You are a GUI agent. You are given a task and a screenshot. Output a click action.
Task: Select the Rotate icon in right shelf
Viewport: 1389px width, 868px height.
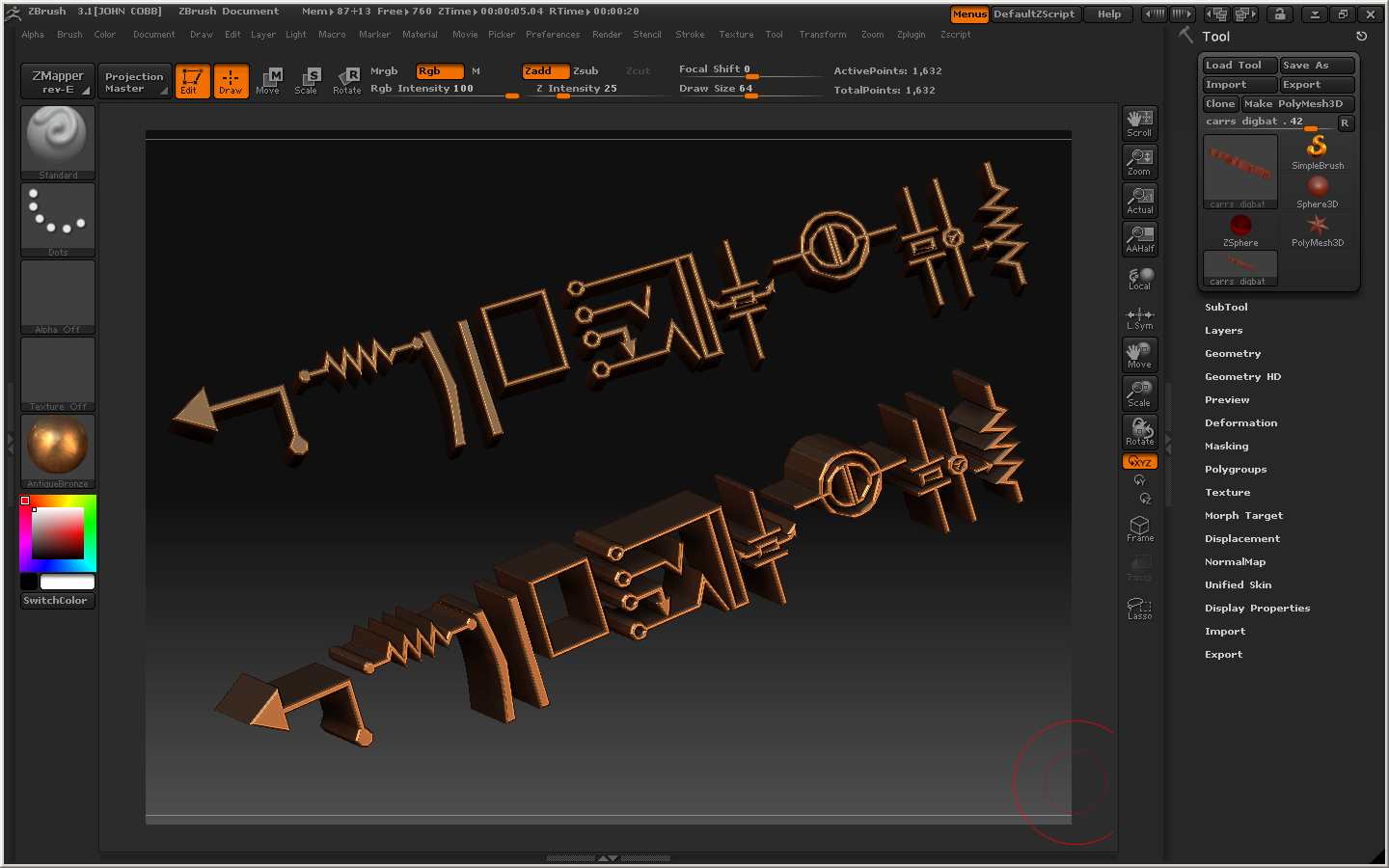pyautogui.click(x=1140, y=431)
